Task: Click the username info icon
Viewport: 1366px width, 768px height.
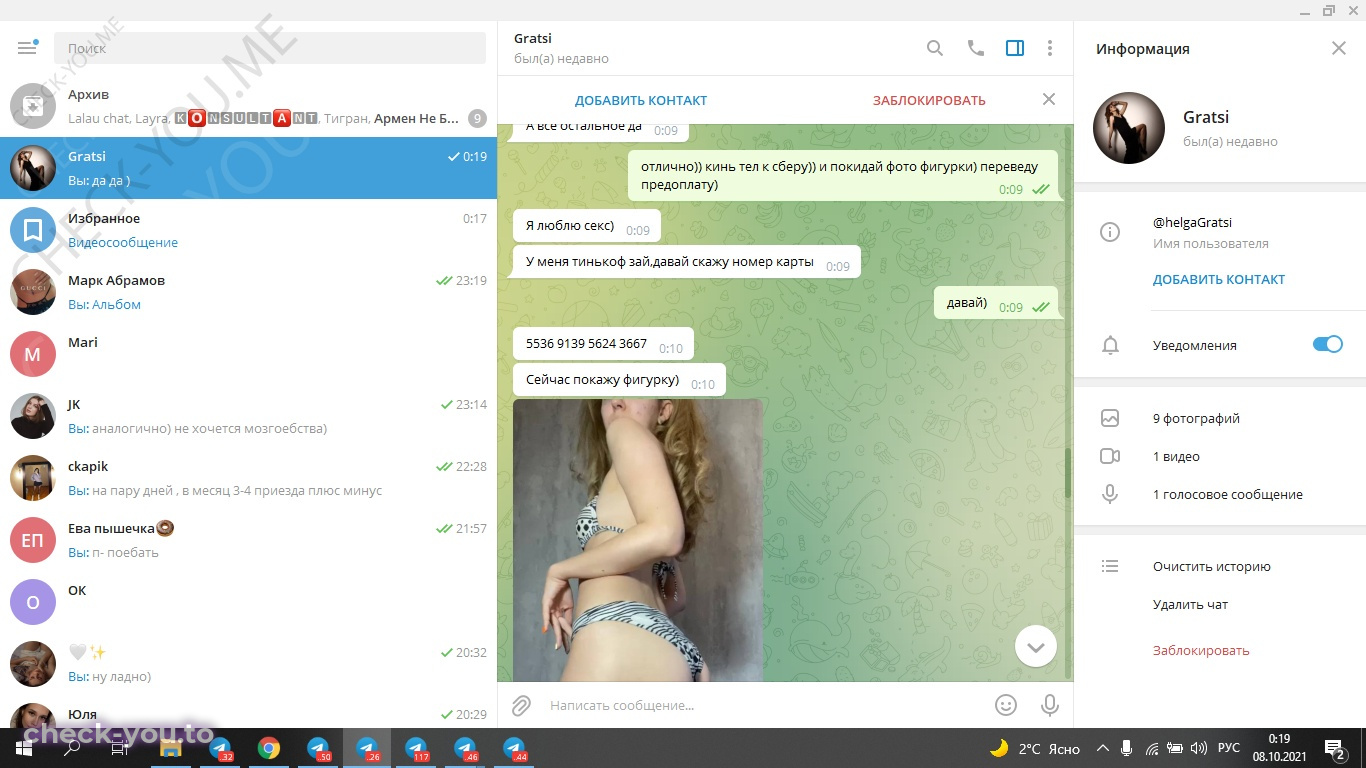Action: [1109, 232]
